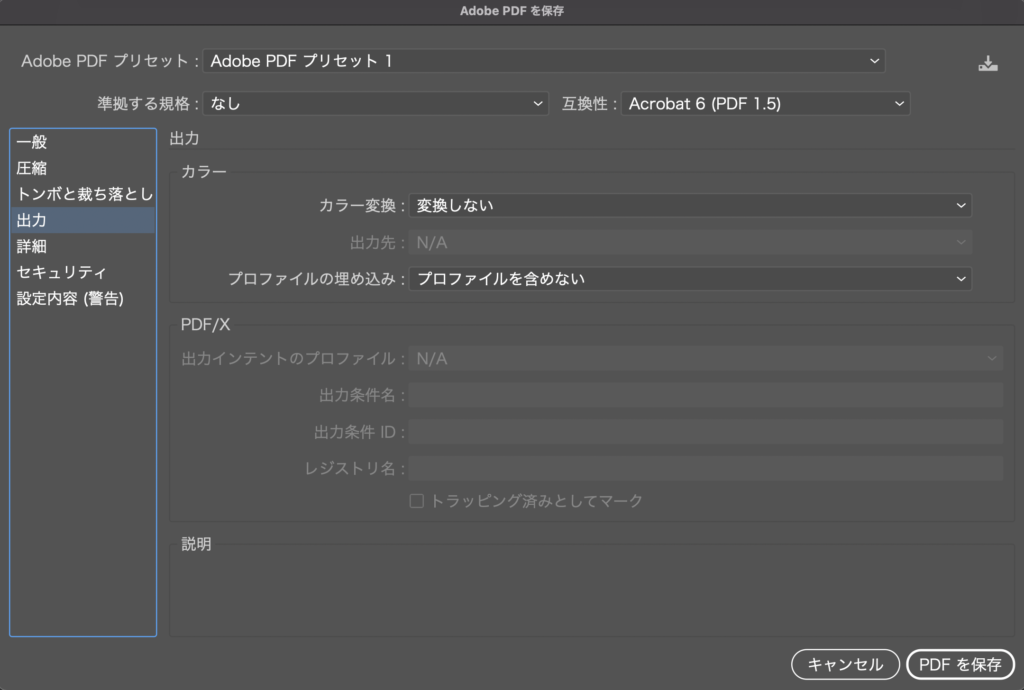Screen dimensions: 1024x690
Task: Go to the 詳細 section
Action: [32, 246]
